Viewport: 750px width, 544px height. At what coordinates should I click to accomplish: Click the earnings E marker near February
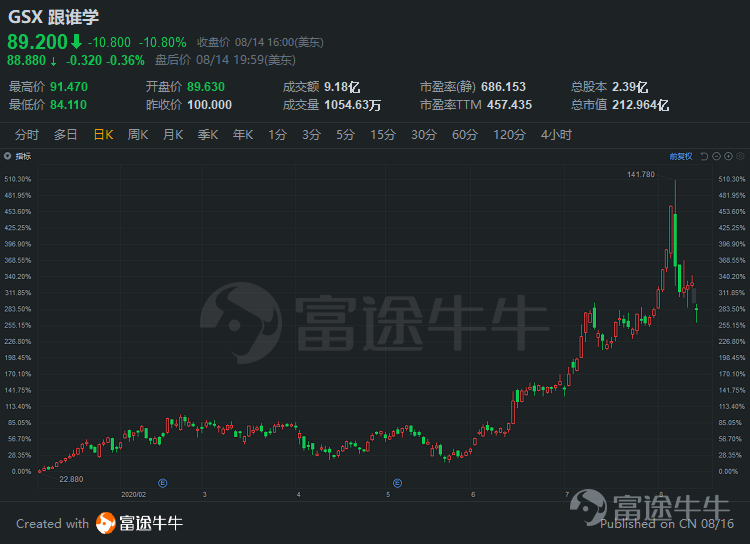point(163,483)
